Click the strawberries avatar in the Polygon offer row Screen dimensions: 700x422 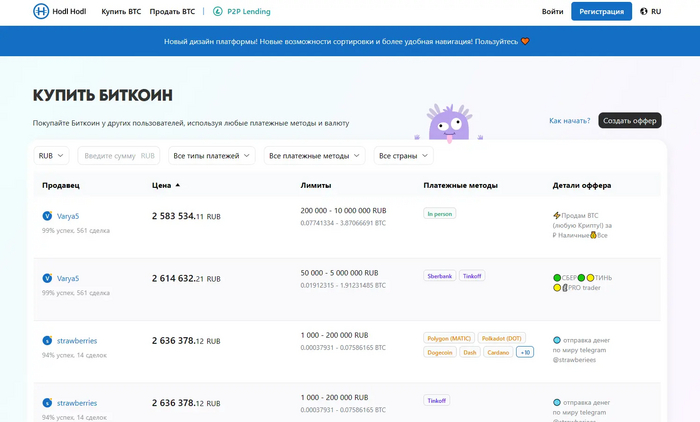tap(47, 340)
